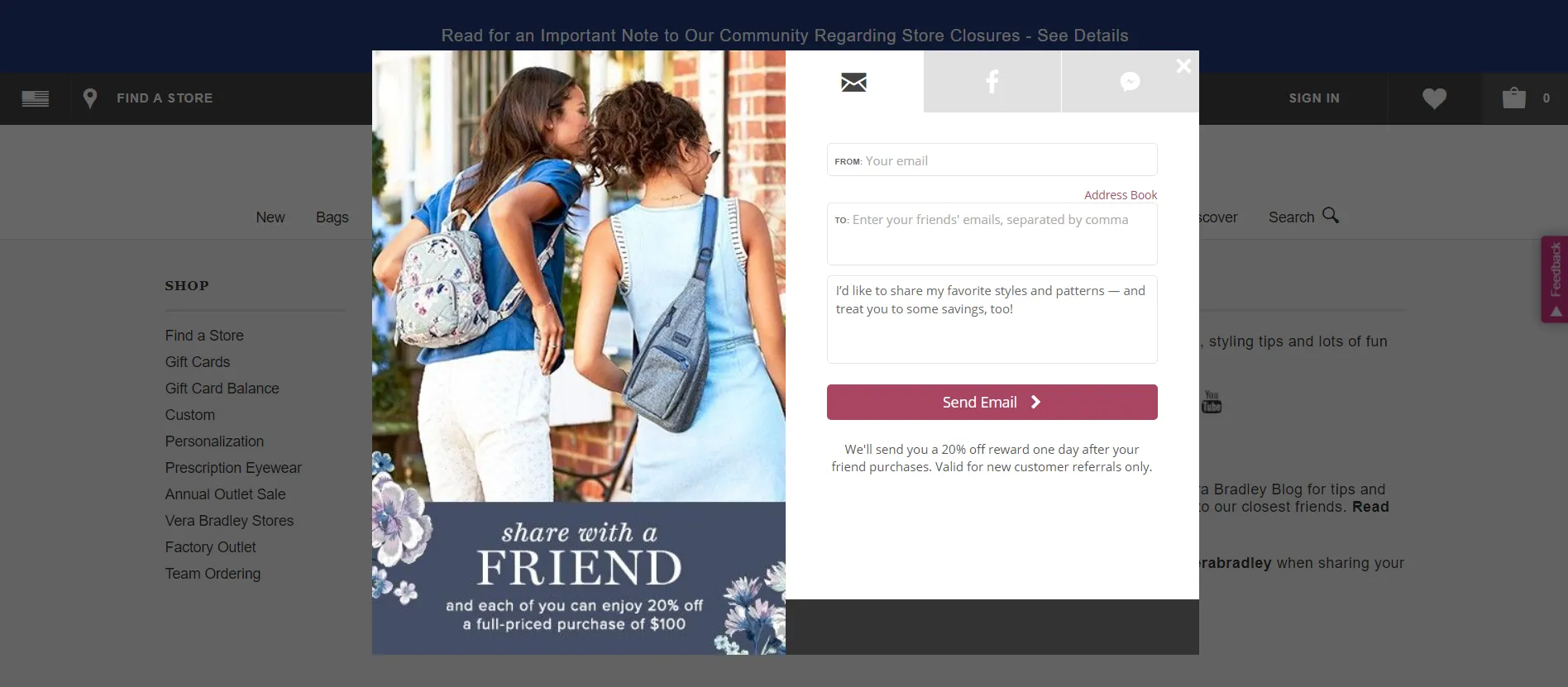
Task: Select the email envelope share tab
Action: 854,82
